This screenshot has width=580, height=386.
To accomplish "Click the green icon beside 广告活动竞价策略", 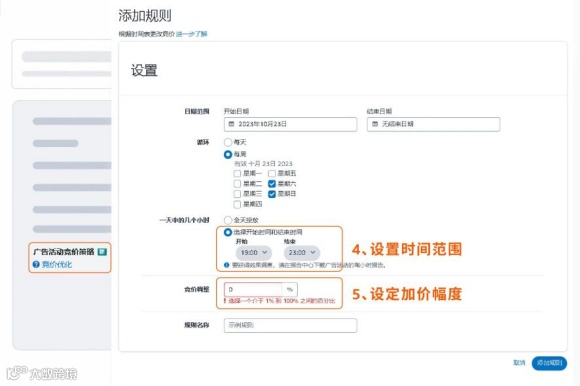I will (102, 252).
